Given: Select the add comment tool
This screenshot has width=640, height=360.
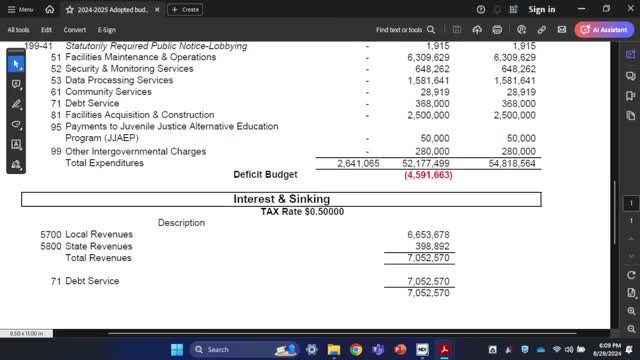Looking at the screenshot, I should click(16, 84).
